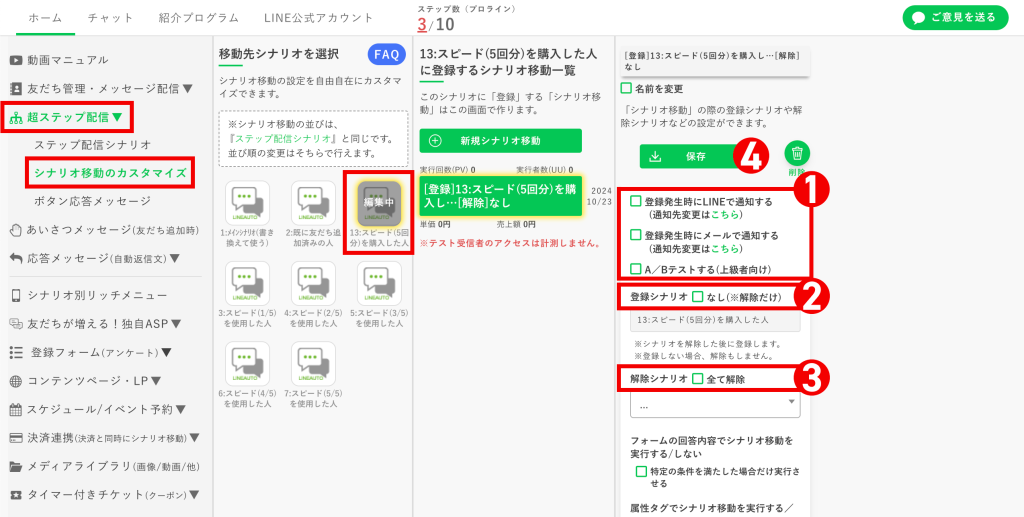The width and height of the screenshot is (1024, 517).
Task: Click the 登録シナリオ field 13:スピード(5回分)を購入した人
Action: pyautogui.click(x=715, y=321)
